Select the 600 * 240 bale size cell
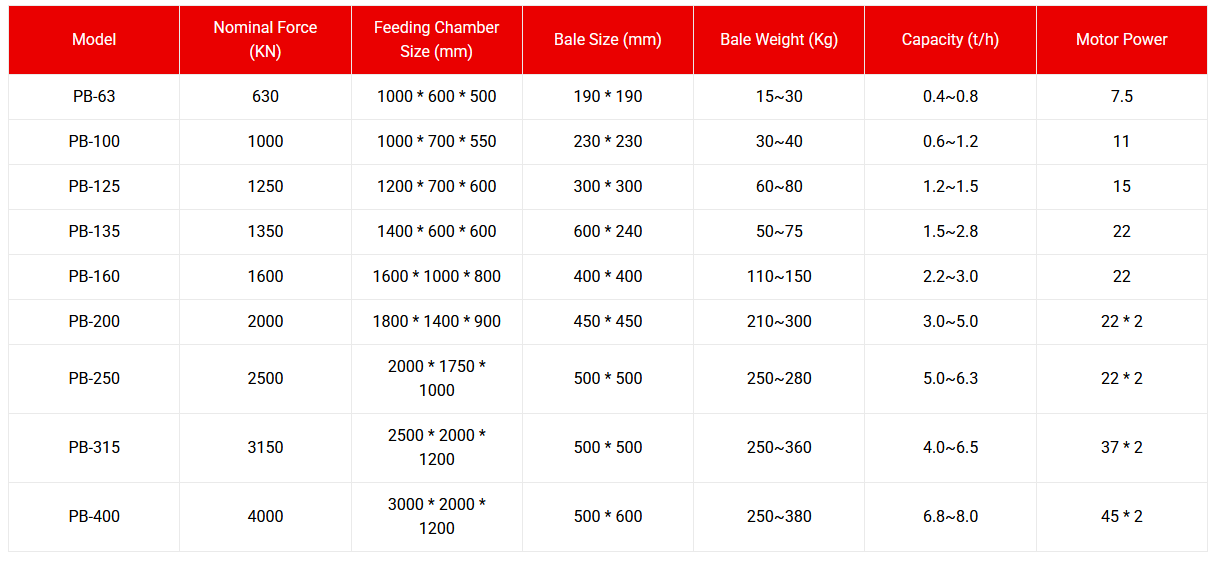 608,232
